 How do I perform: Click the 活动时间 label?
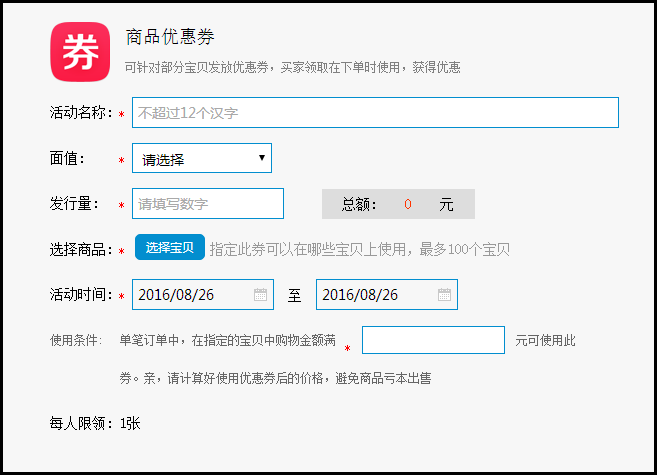click(x=81, y=295)
